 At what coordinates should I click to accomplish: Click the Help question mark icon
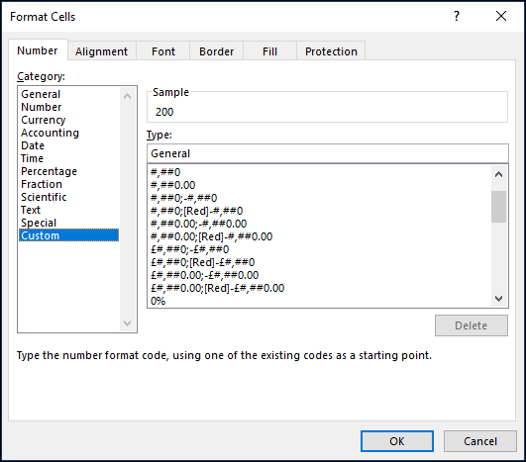pyautogui.click(x=456, y=16)
